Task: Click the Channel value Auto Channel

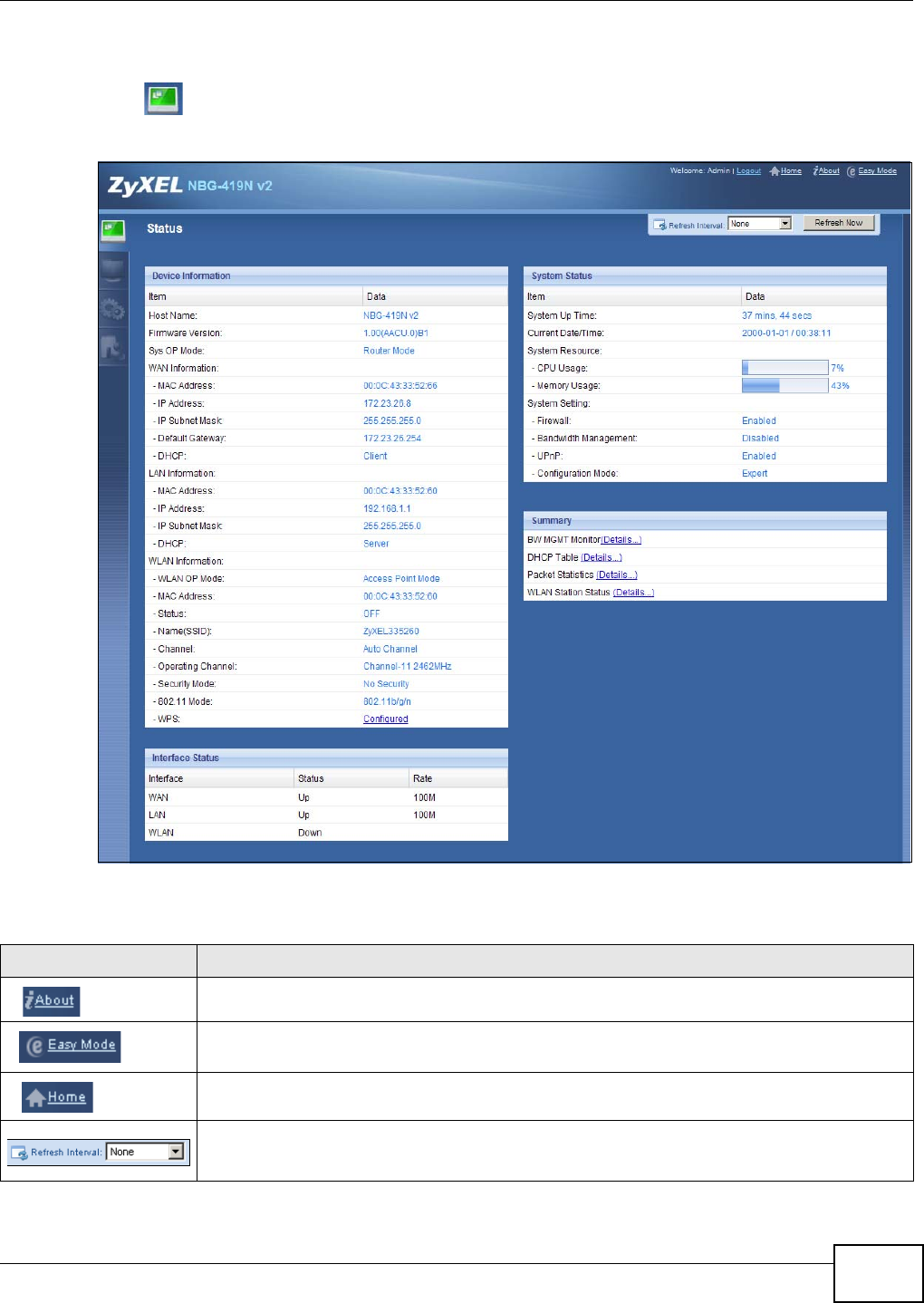Action: (390, 650)
